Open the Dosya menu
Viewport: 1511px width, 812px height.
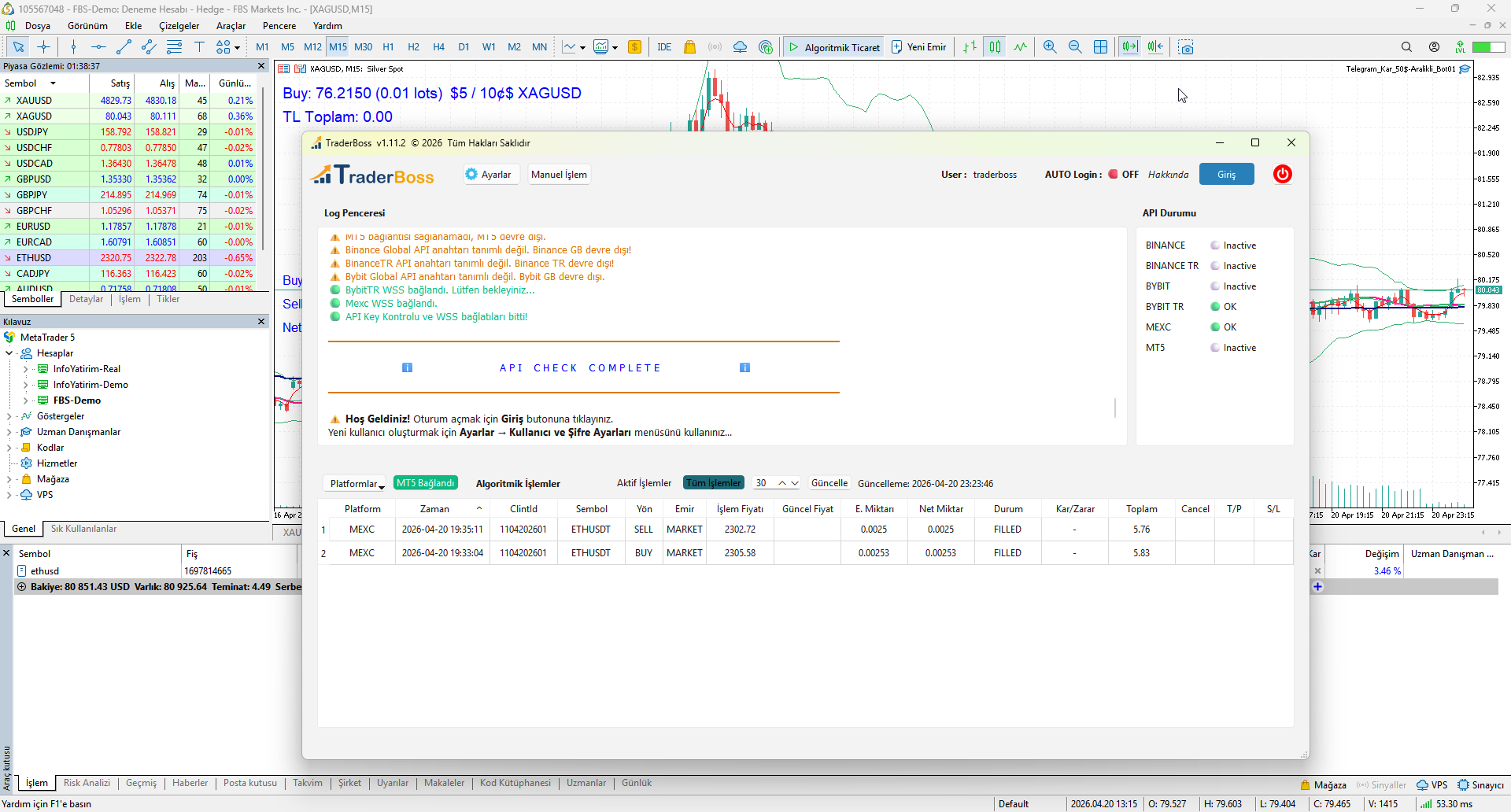click(x=37, y=26)
